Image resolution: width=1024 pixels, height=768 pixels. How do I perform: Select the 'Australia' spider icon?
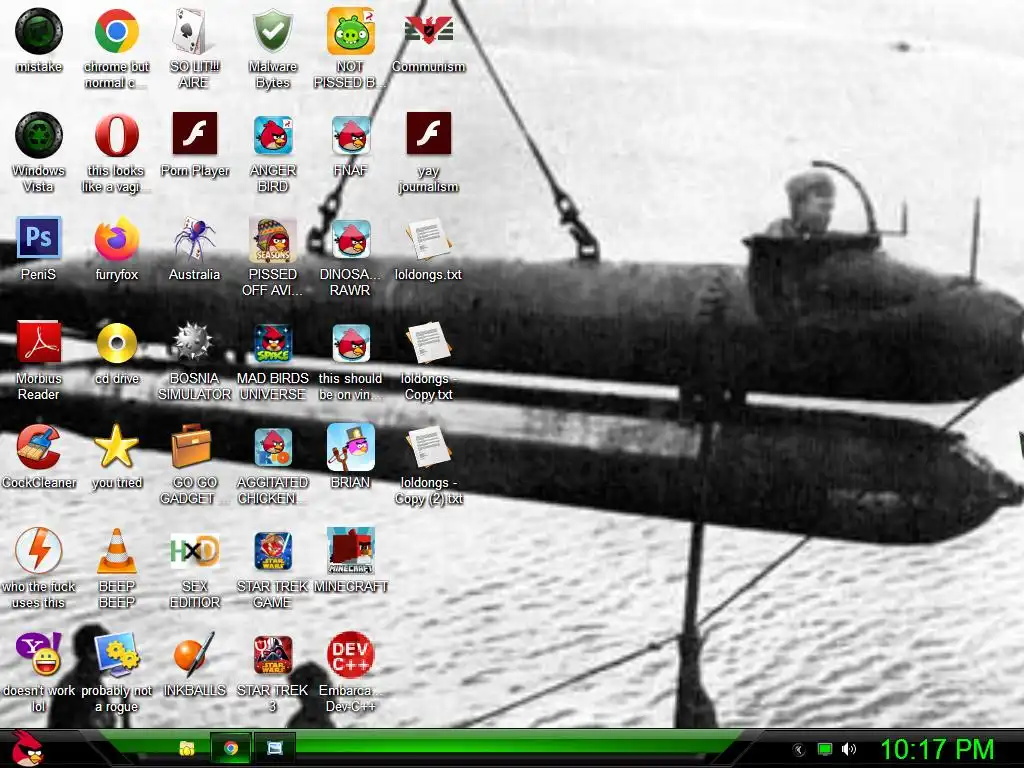[195, 239]
